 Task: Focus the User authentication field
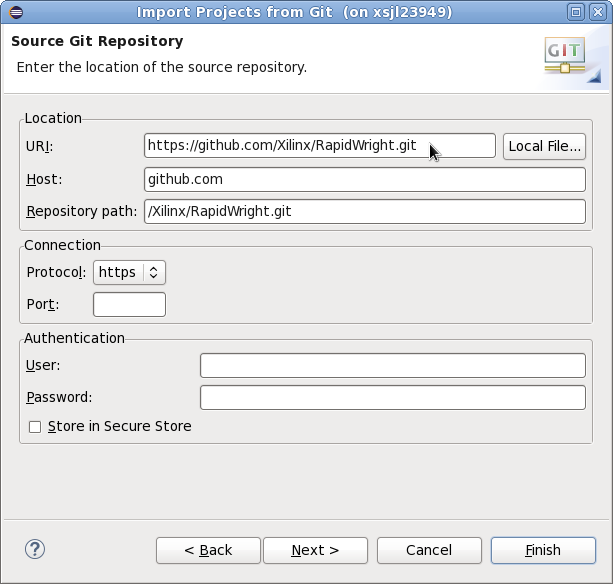[x=393, y=365]
